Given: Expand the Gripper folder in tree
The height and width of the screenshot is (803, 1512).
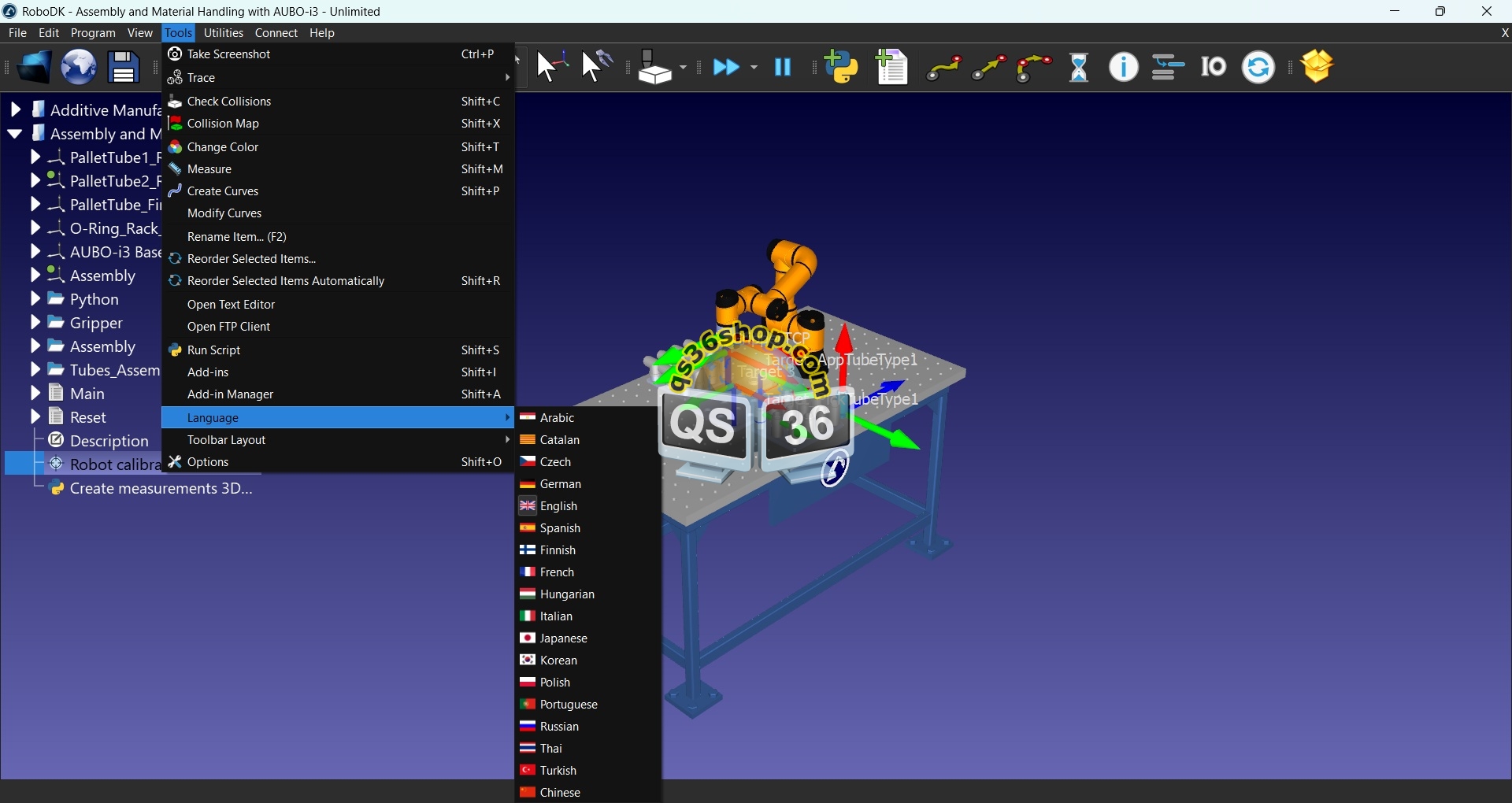Looking at the screenshot, I should [35, 324].
